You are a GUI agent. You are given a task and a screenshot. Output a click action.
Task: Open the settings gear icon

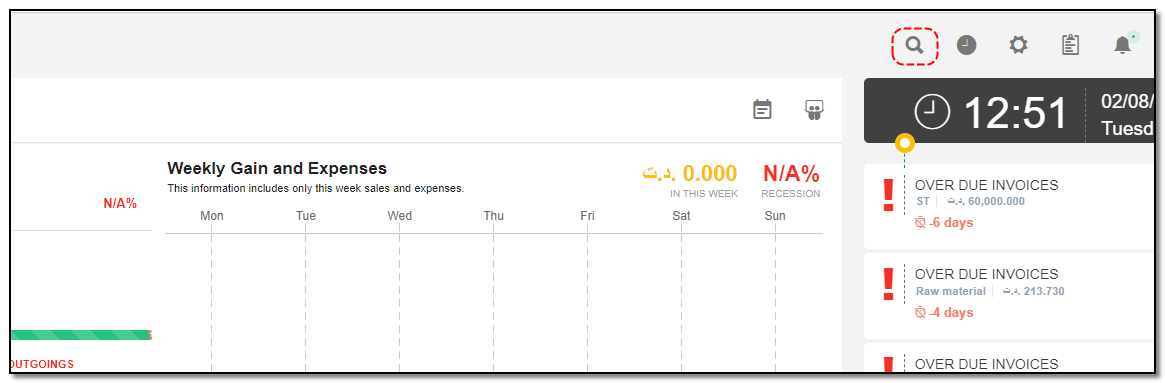tap(1018, 45)
